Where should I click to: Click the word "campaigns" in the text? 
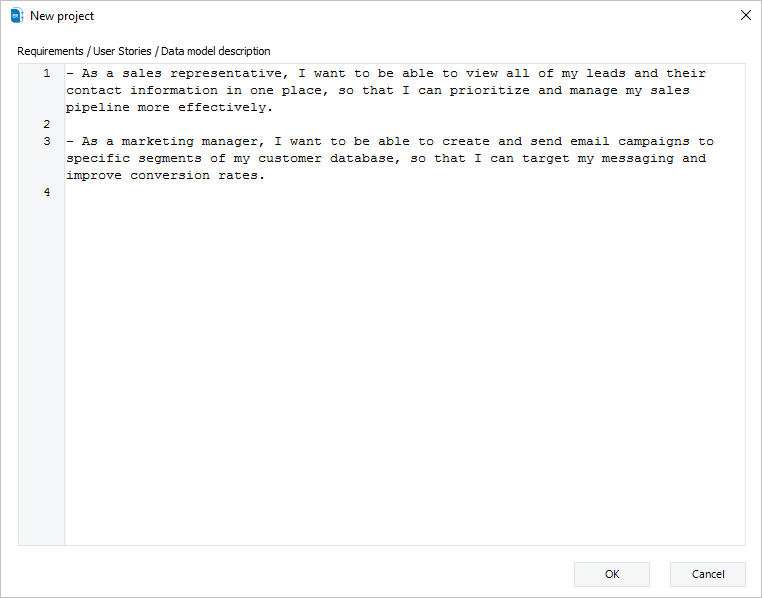[654, 141]
